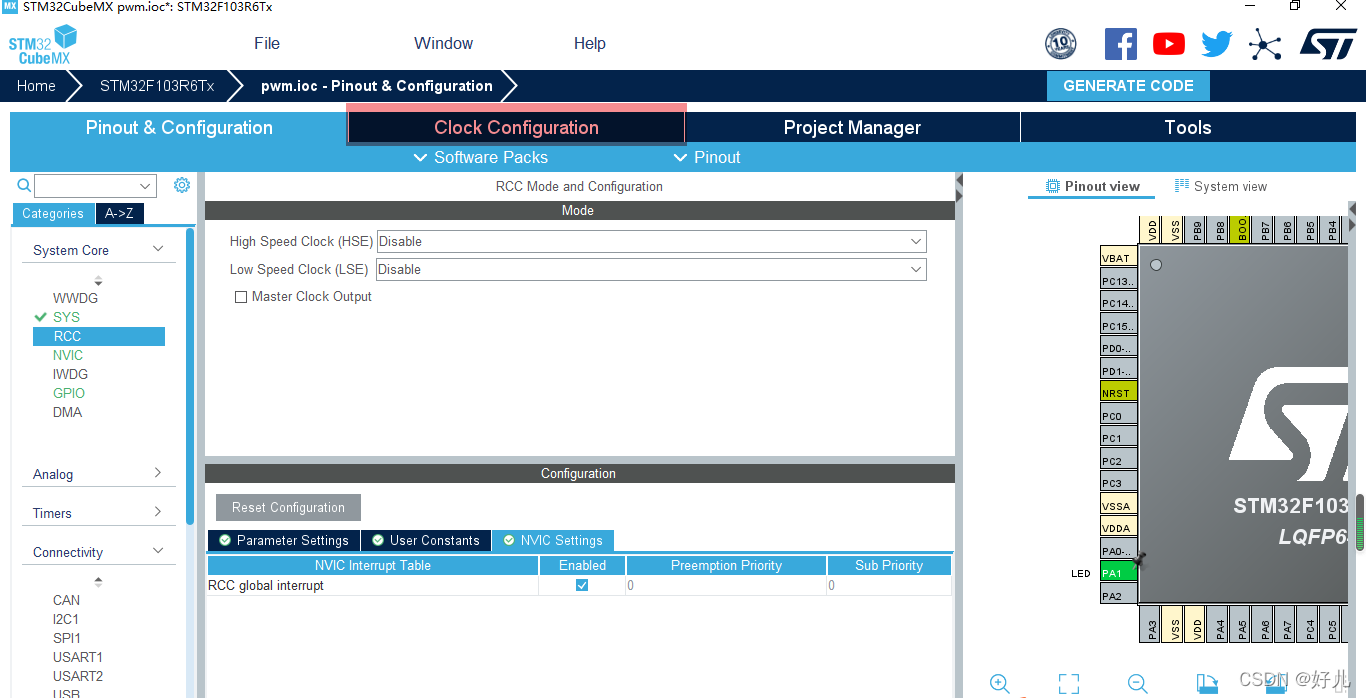This screenshot has width=1366, height=698.
Task: Click the Reset Configuration button
Action: (288, 507)
